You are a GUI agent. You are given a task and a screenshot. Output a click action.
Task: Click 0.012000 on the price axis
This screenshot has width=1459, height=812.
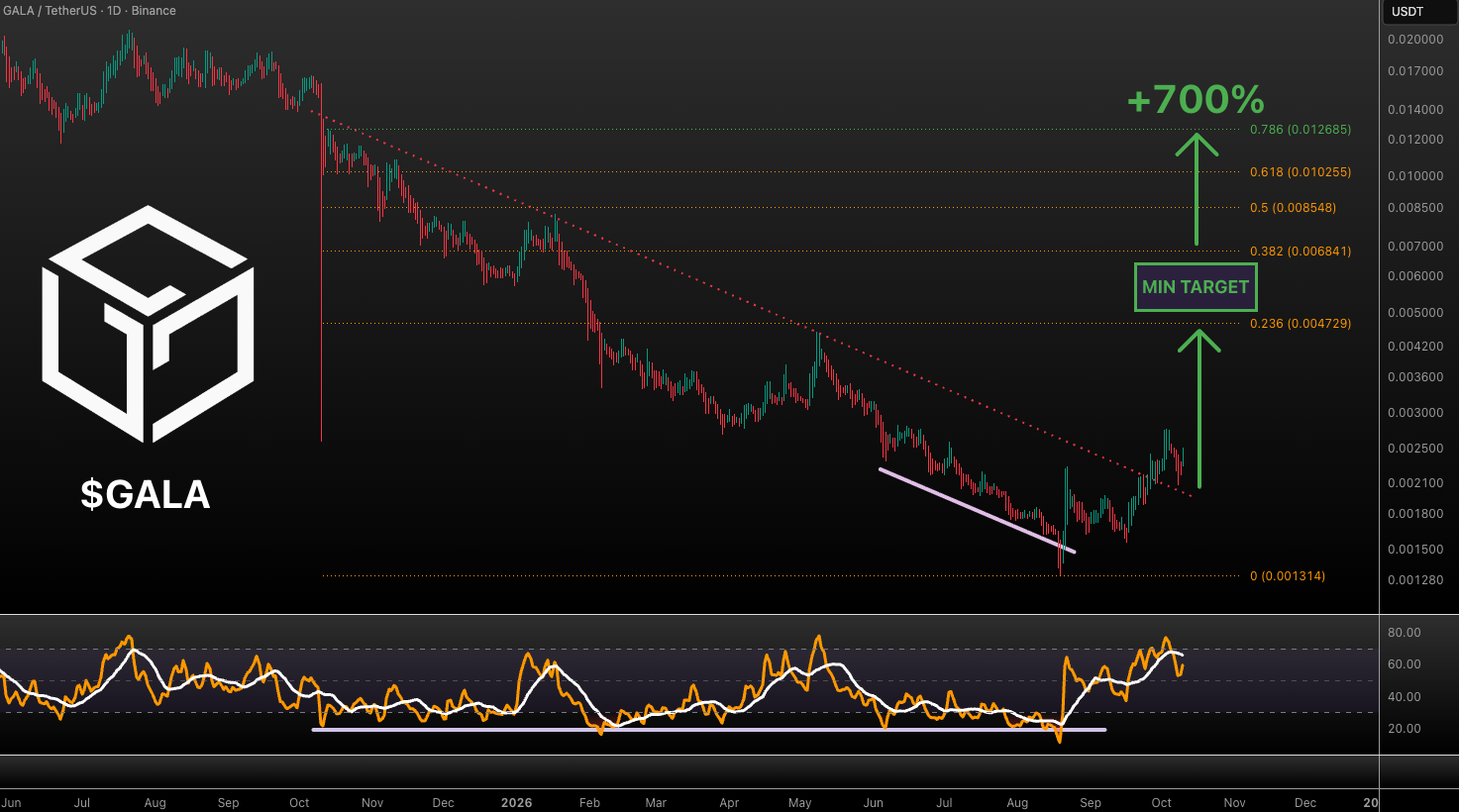[1415, 140]
